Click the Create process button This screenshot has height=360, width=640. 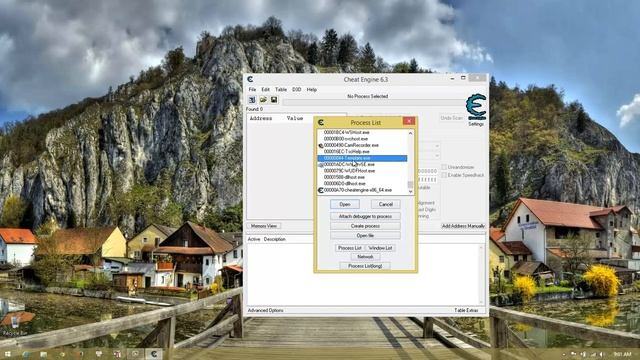click(x=365, y=226)
